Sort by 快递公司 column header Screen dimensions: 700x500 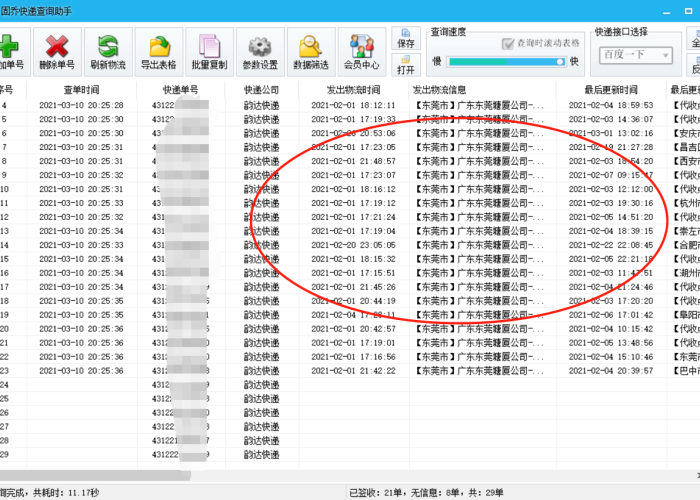(262, 90)
